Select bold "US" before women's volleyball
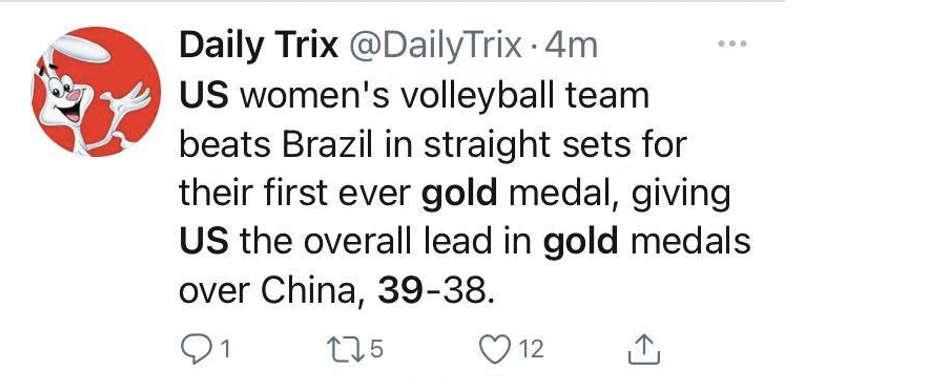Viewport: 940px width, 384px height. tap(204, 96)
